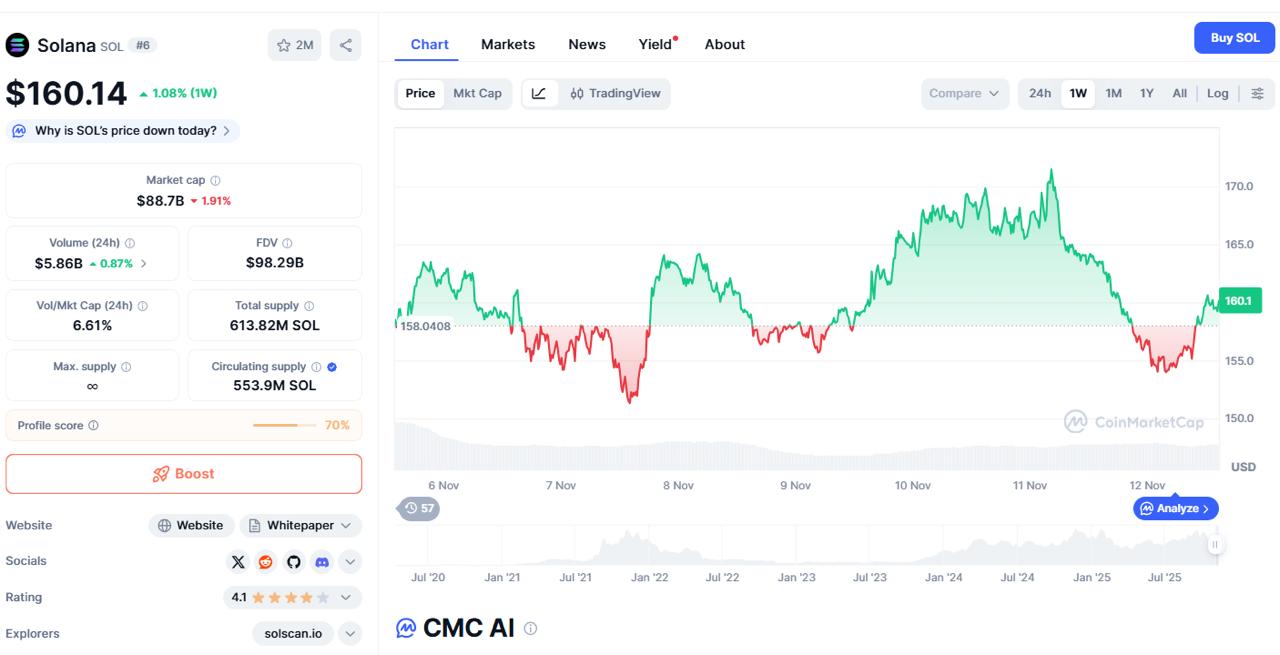
Task: Click the Boost button
Action: pyautogui.click(x=184, y=474)
